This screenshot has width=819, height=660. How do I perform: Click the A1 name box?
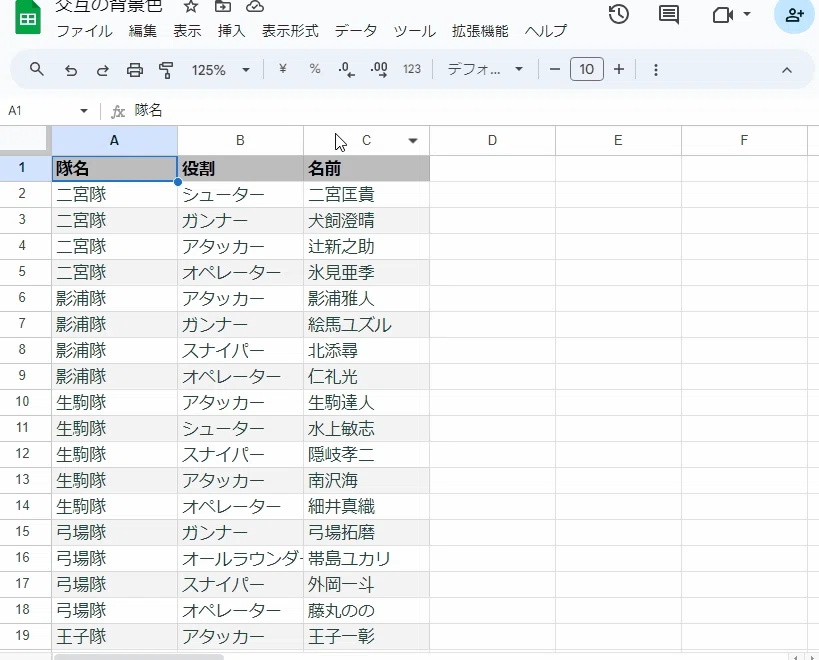click(x=39, y=111)
